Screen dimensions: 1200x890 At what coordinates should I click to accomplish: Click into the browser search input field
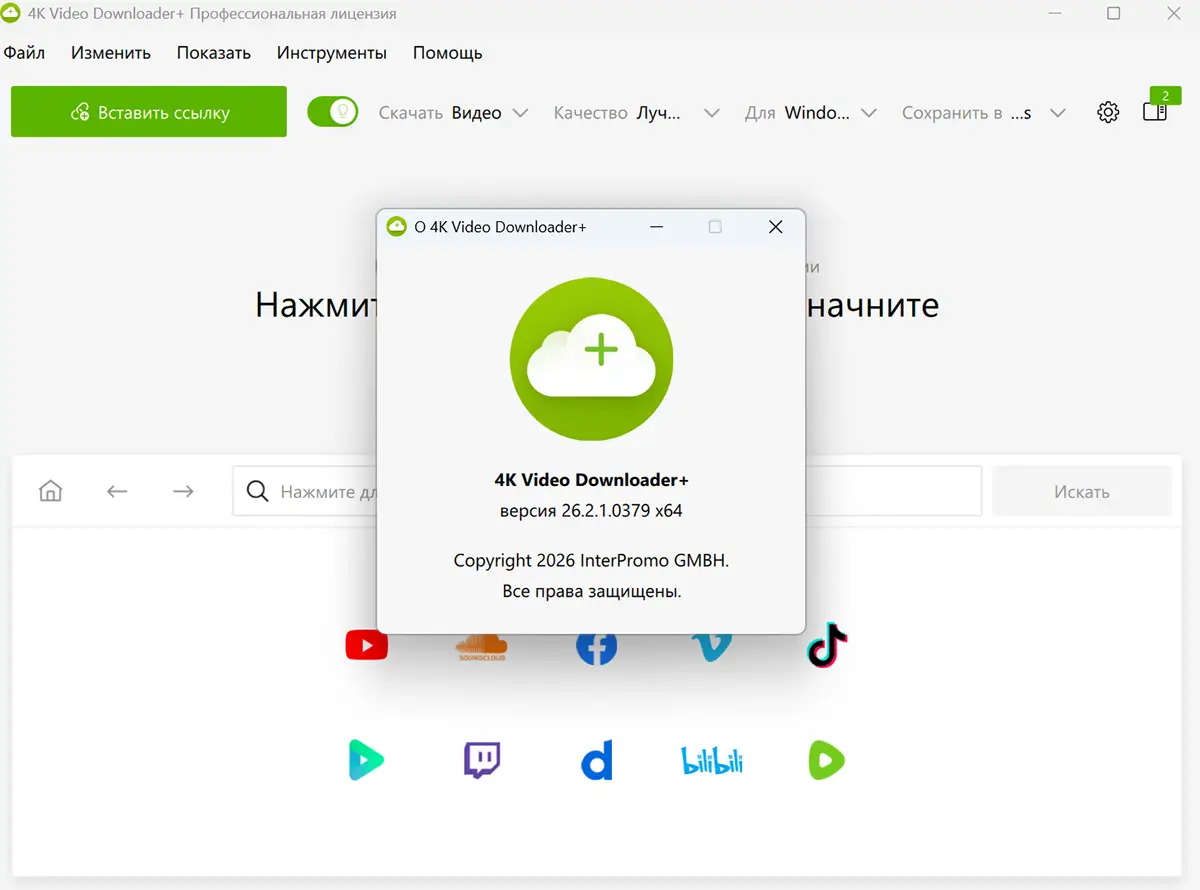pyautogui.click(x=607, y=491)
